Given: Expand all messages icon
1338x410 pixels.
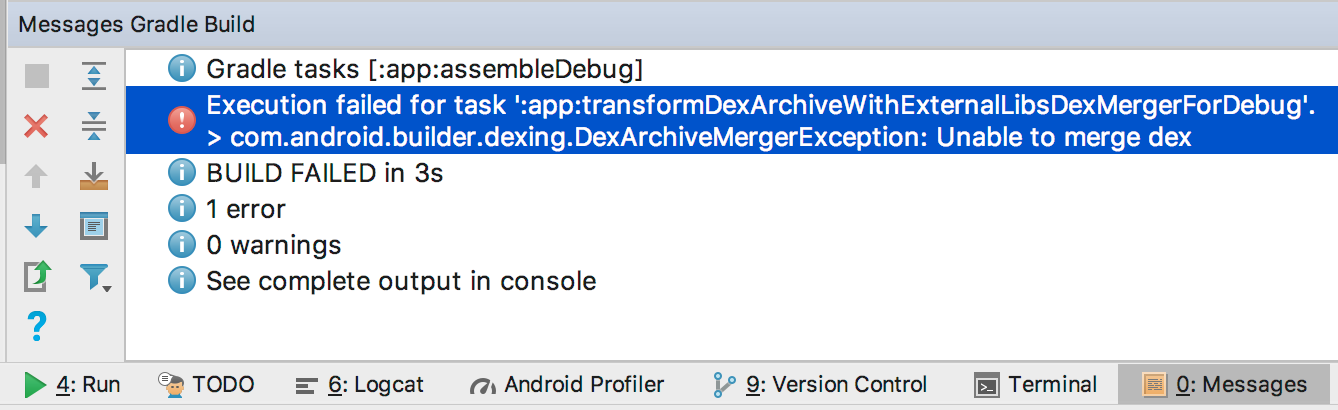Looking at the screenshot, I should pos(94,76).
